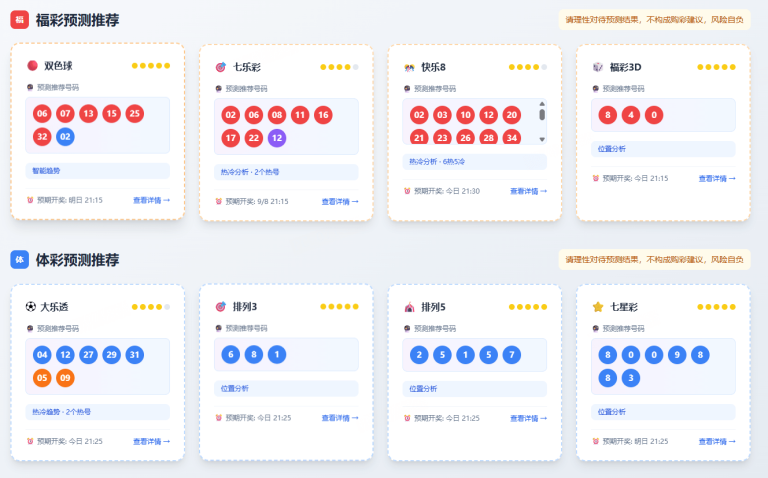Click the 快乐8 card icon
768x478 pixels.
click(409, 67)
